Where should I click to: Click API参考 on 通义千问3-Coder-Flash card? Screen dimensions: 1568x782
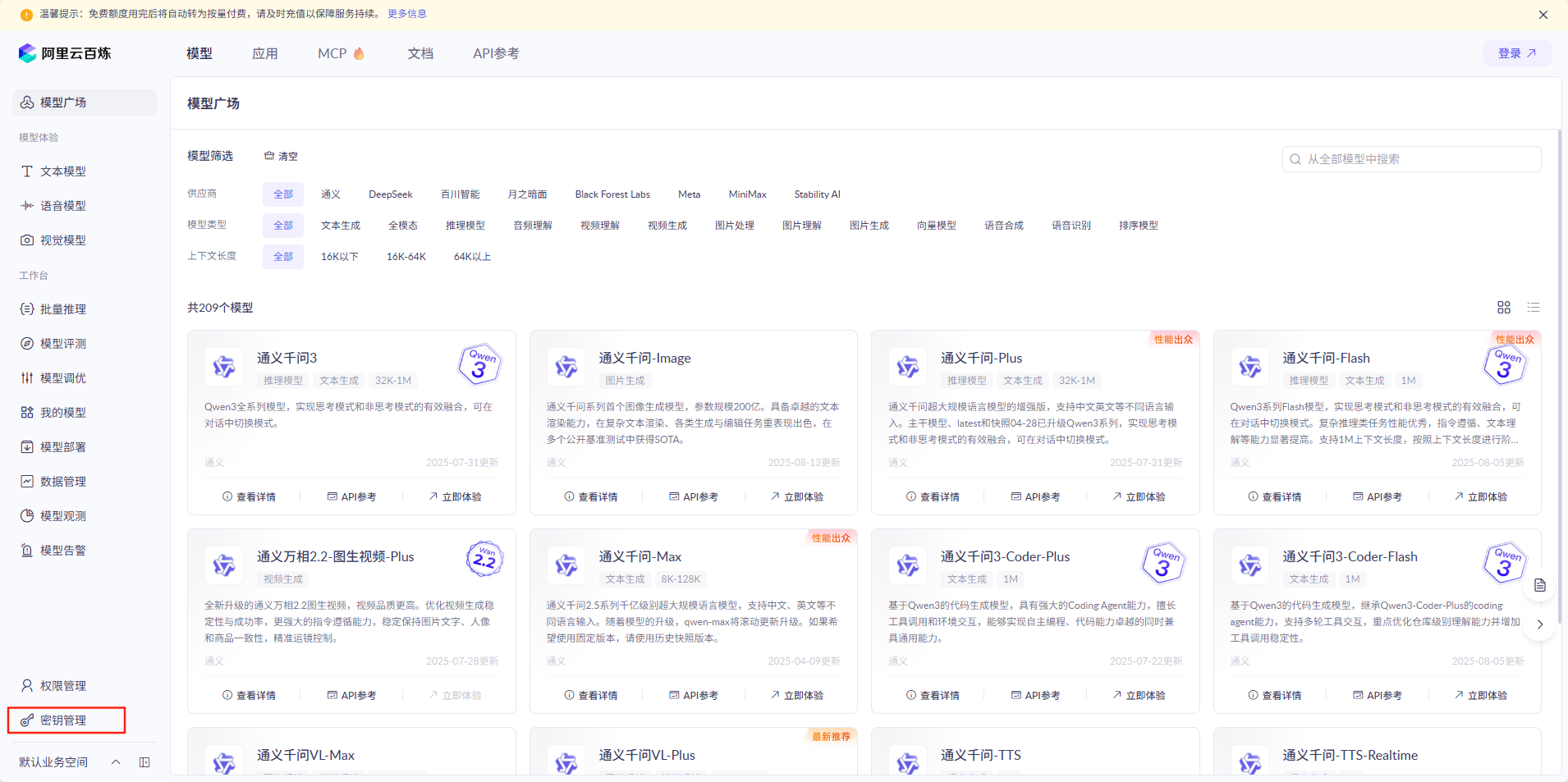coord(1378,696)
